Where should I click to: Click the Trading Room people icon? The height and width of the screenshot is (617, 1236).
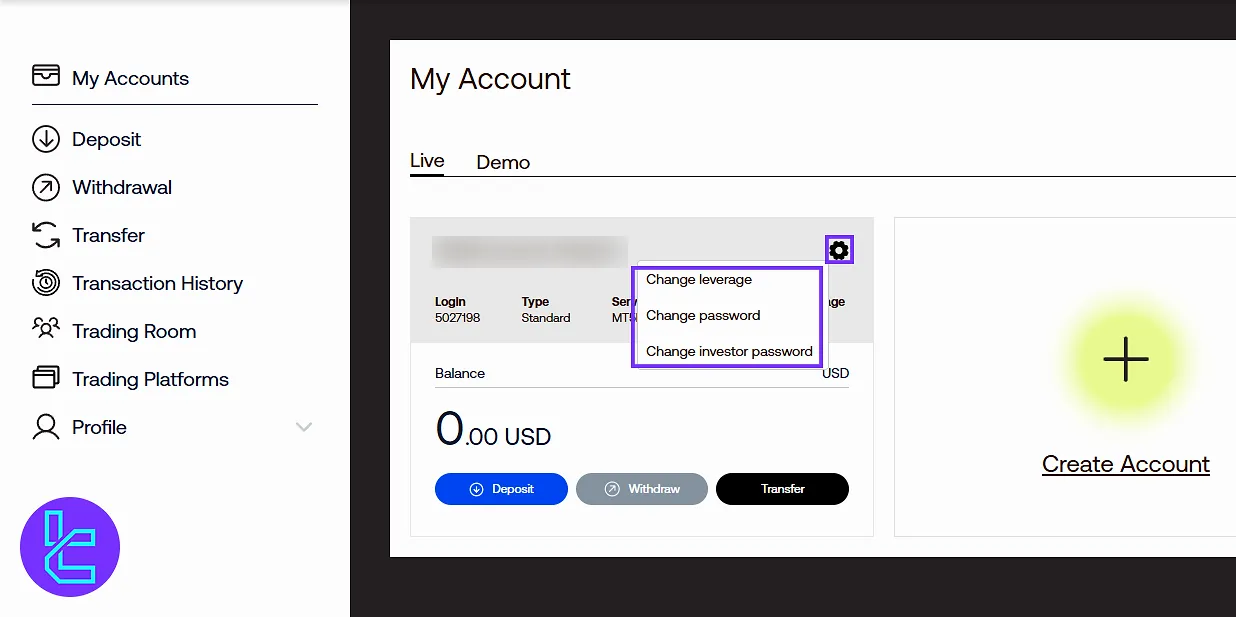tap(46, 329)
